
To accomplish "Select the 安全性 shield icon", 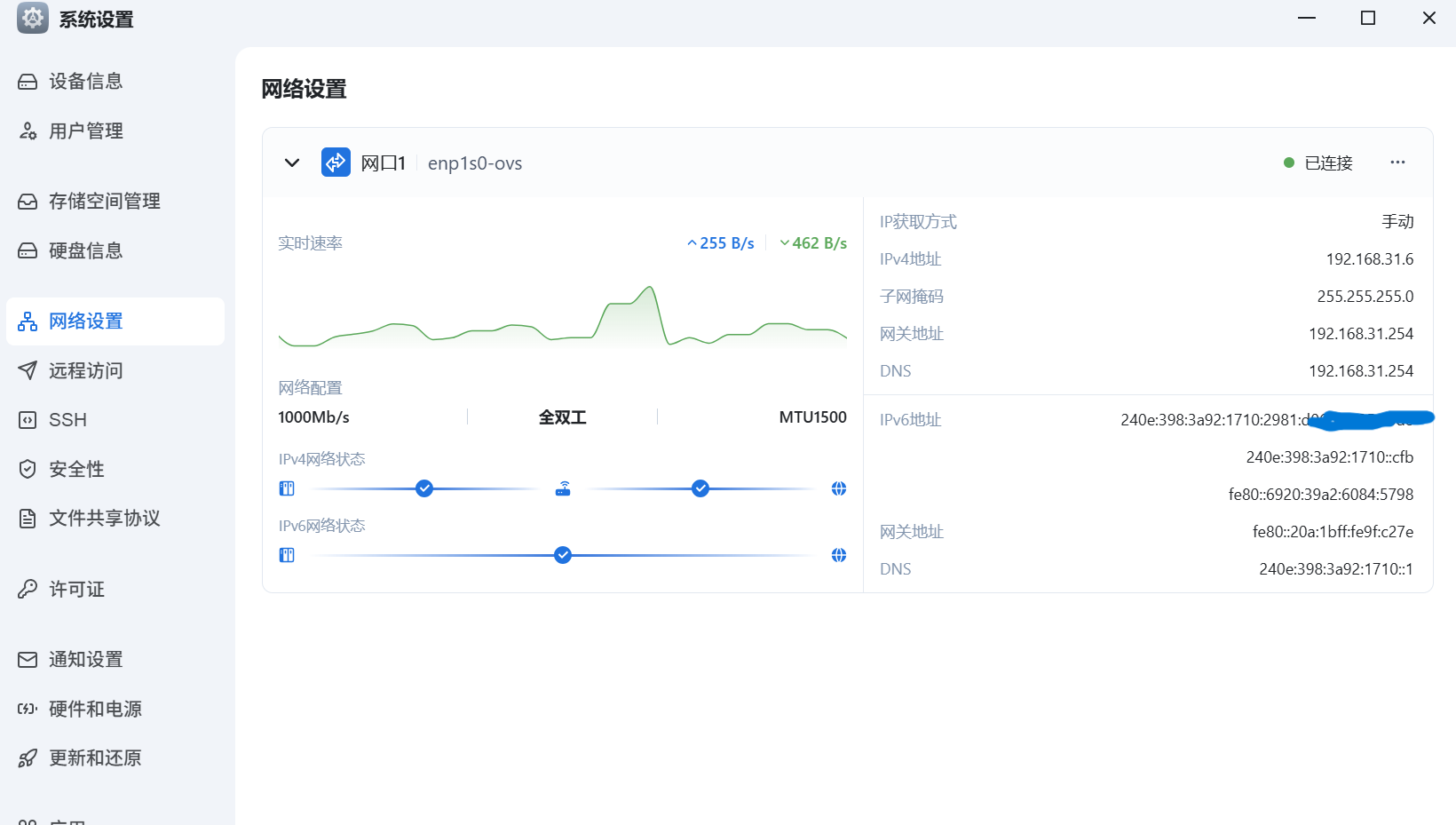I will [28, 469].
